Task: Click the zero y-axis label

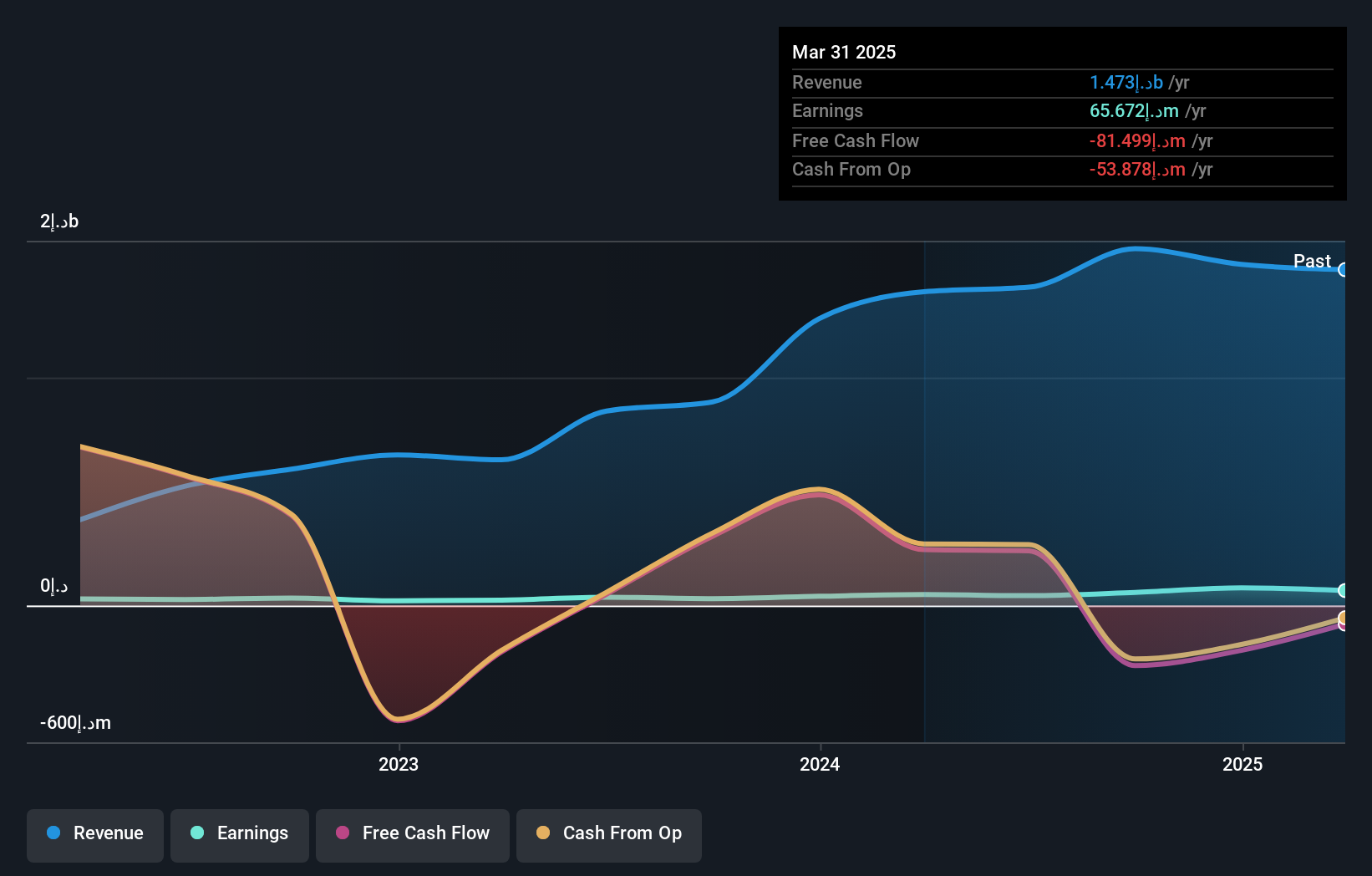Action: pyautogui.click(x=54, y=586)
